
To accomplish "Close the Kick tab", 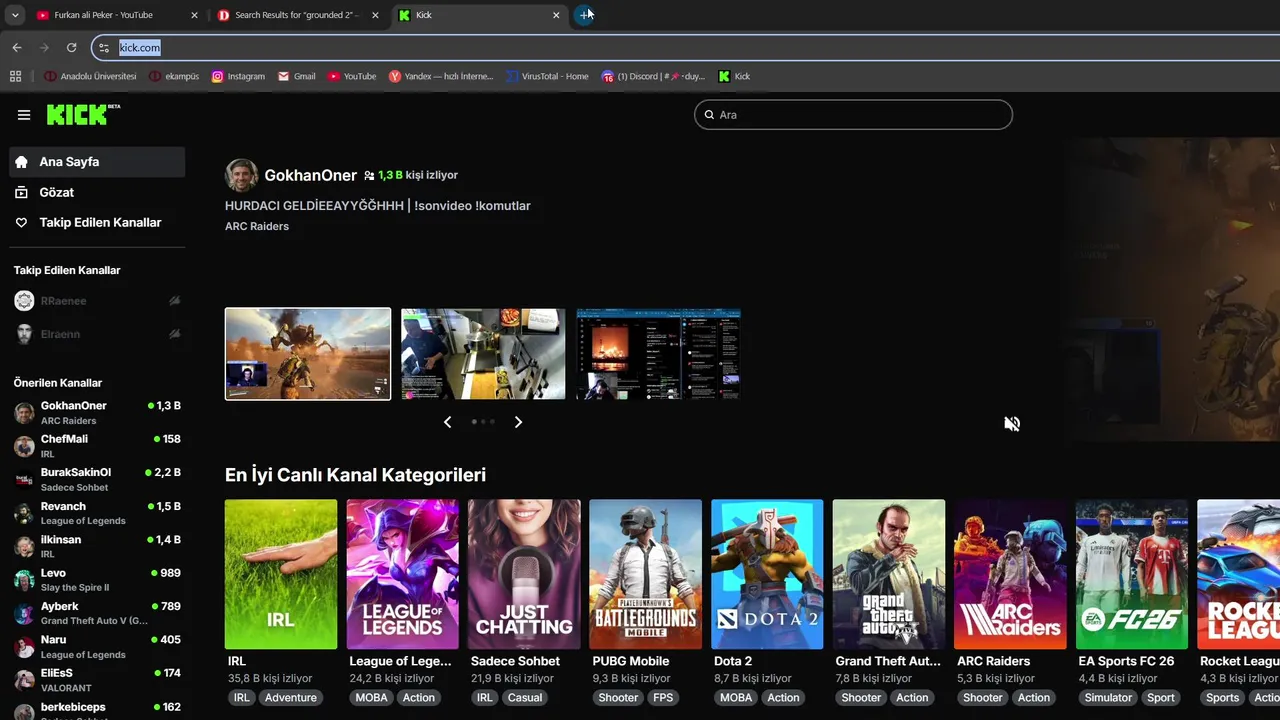I will pyautogui.click(x=556, y=15).
